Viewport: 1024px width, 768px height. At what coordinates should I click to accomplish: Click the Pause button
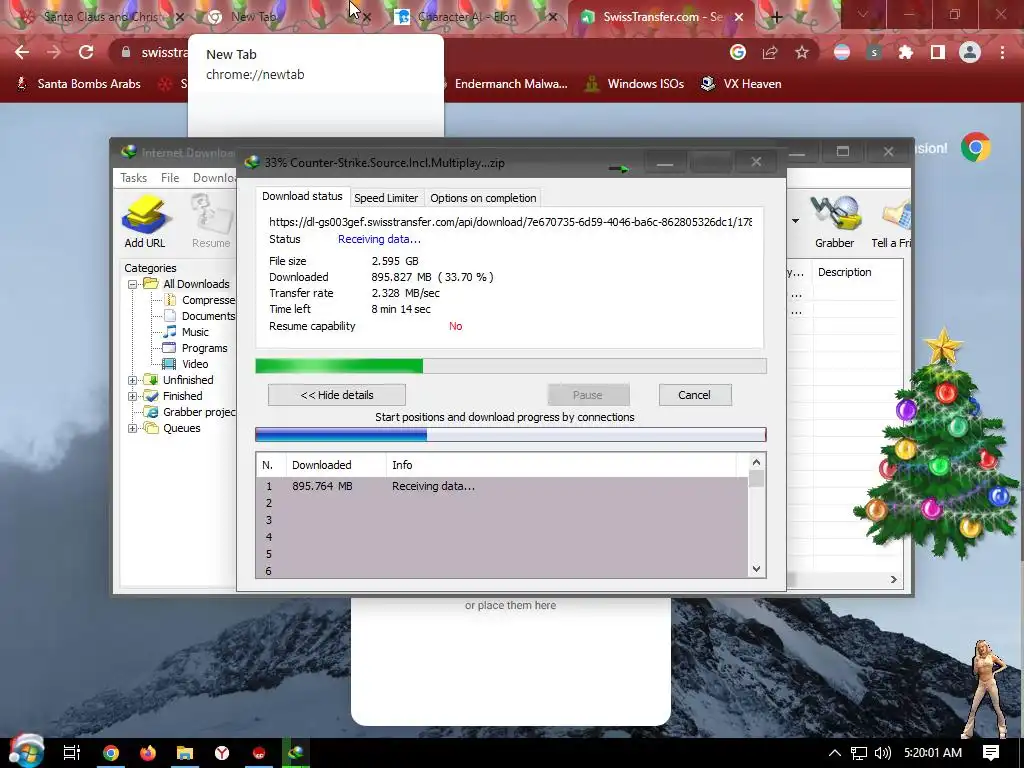[588, 395]
